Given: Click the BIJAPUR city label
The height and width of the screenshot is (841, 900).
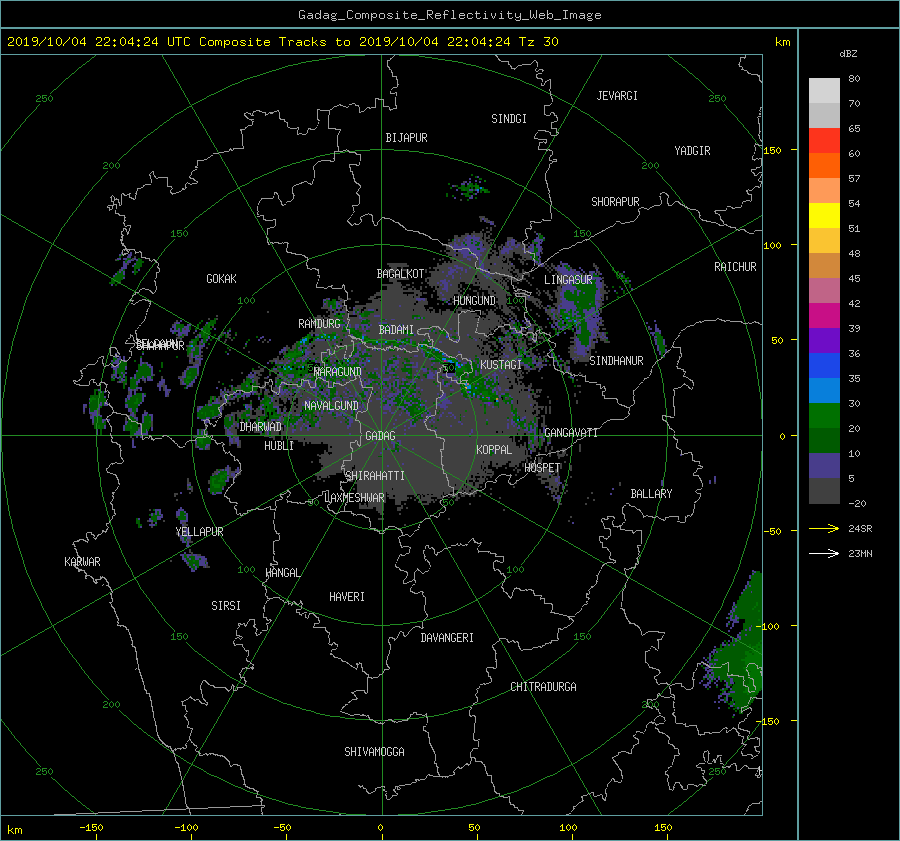Looking at the screenshot, I should [406, 138].
